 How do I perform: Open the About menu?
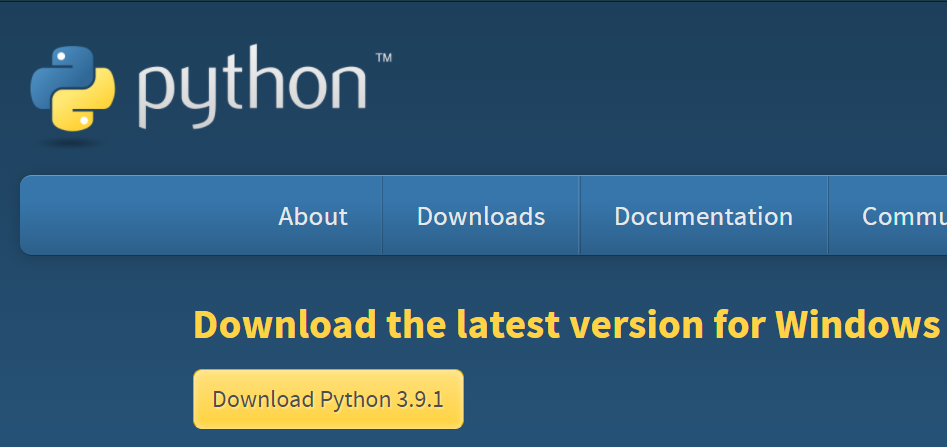tap(313, 216)
